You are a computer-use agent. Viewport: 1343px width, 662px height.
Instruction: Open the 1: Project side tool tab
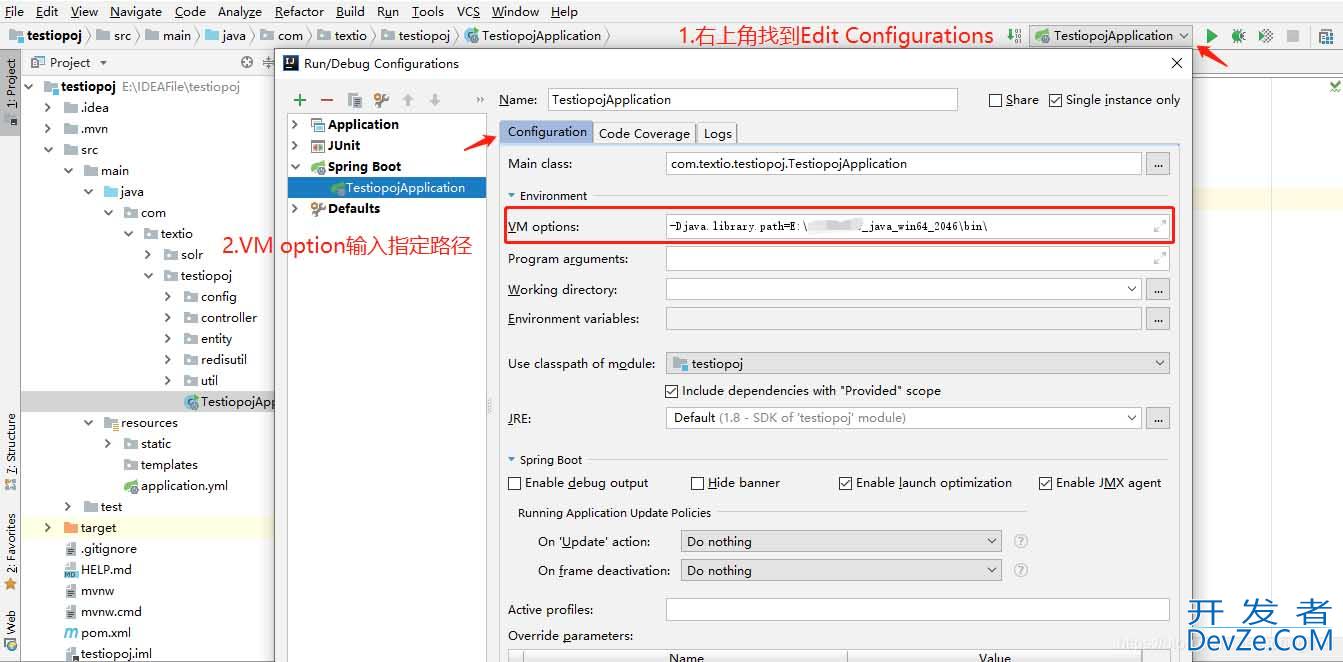(11, 90)
